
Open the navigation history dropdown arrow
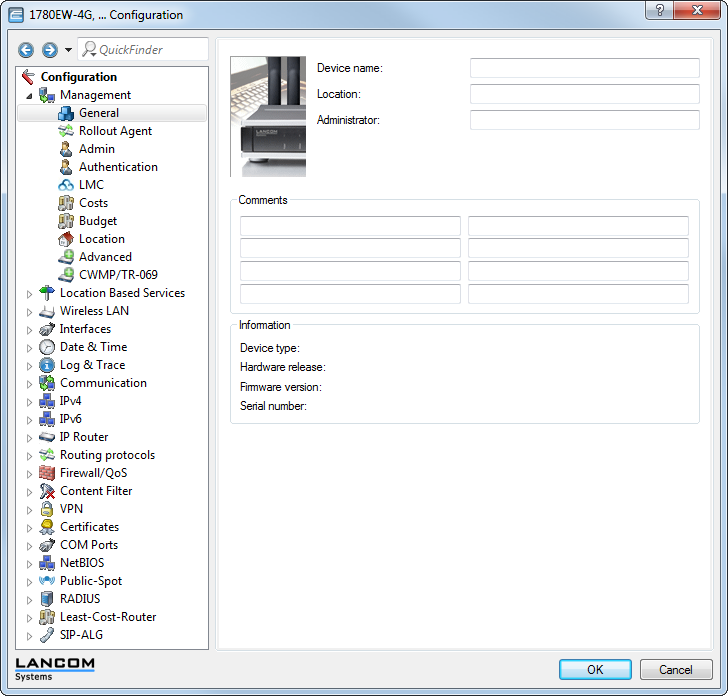[68, 50]
